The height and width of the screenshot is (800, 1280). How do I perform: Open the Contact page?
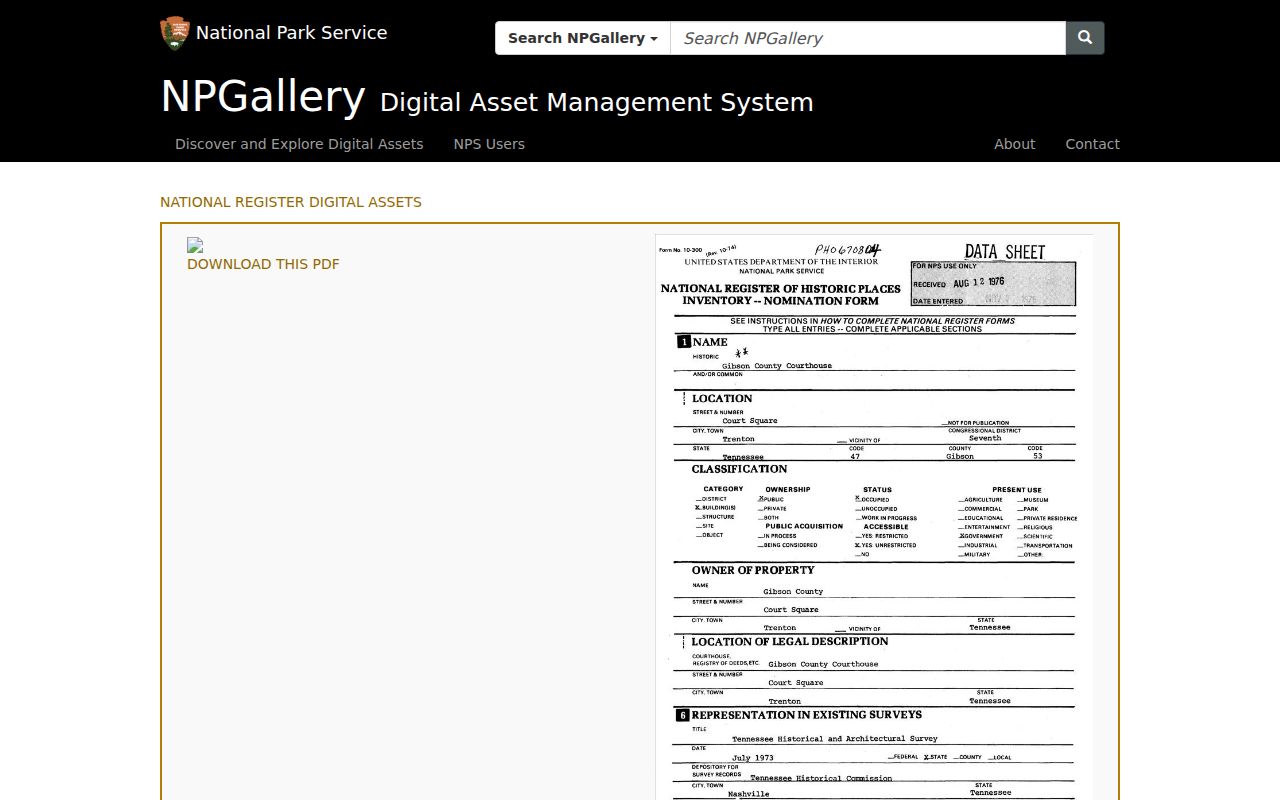tap(1092, 144)
